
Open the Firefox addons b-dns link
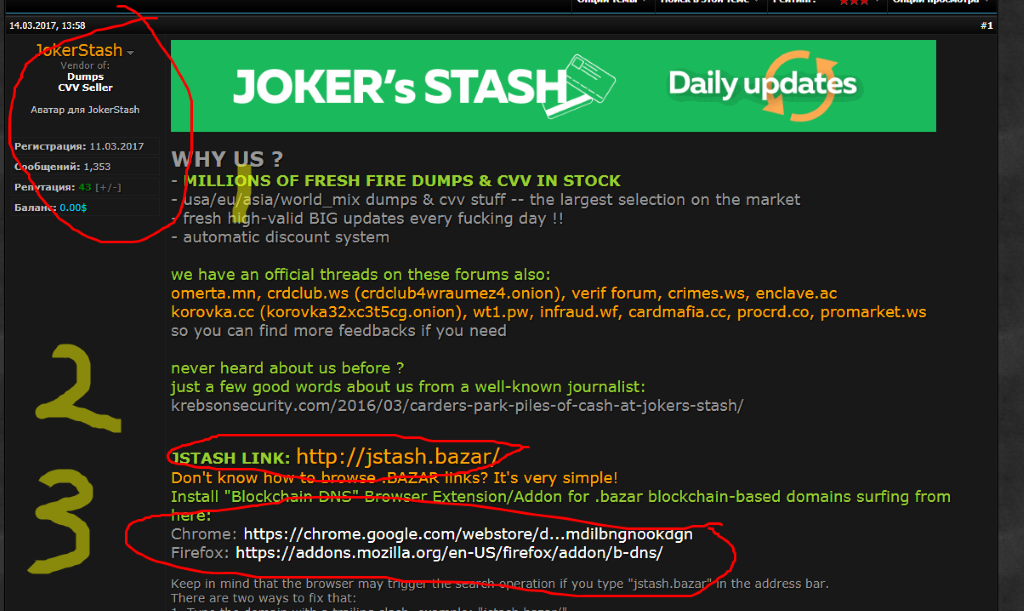coord(449,553)
